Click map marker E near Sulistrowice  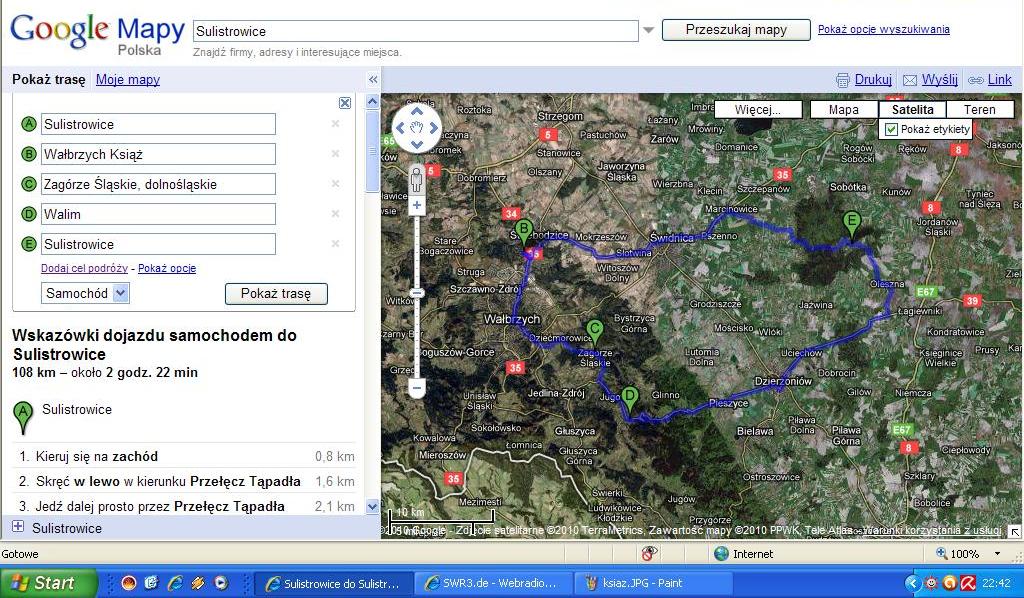[852, 223]
